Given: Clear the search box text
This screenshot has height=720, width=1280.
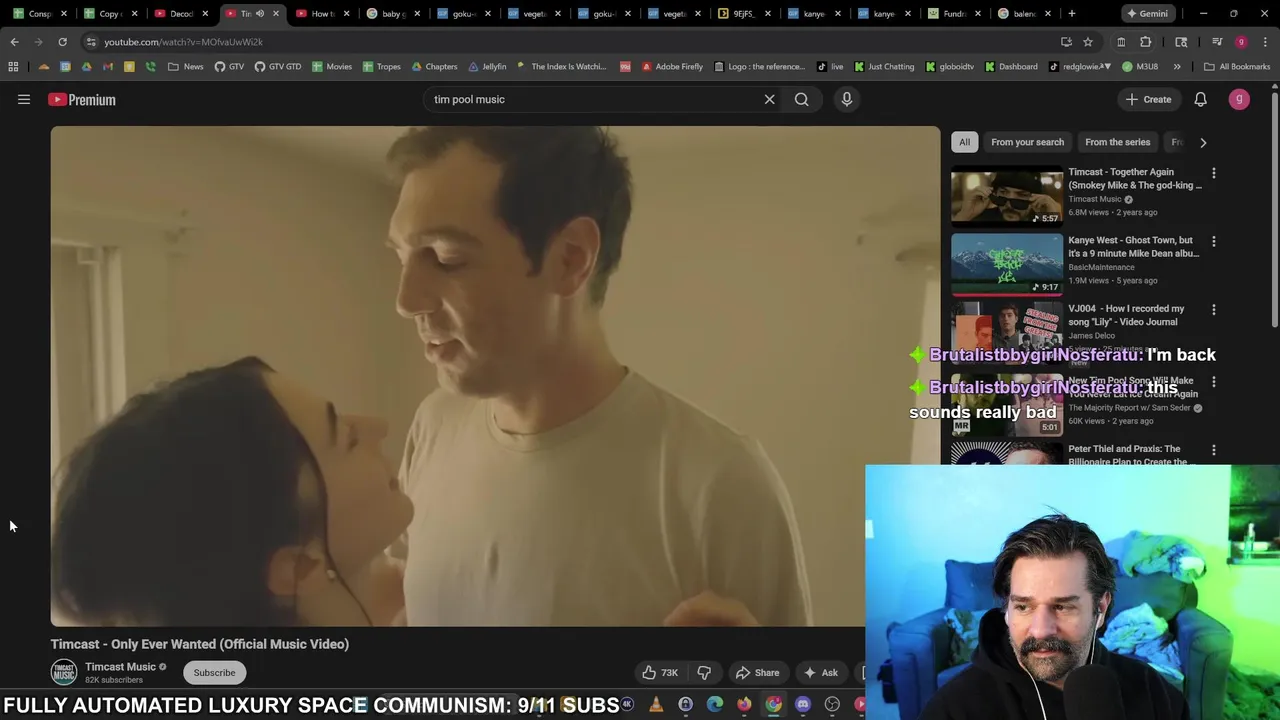Looking at the screenshot, I should [x=769, y=99].
